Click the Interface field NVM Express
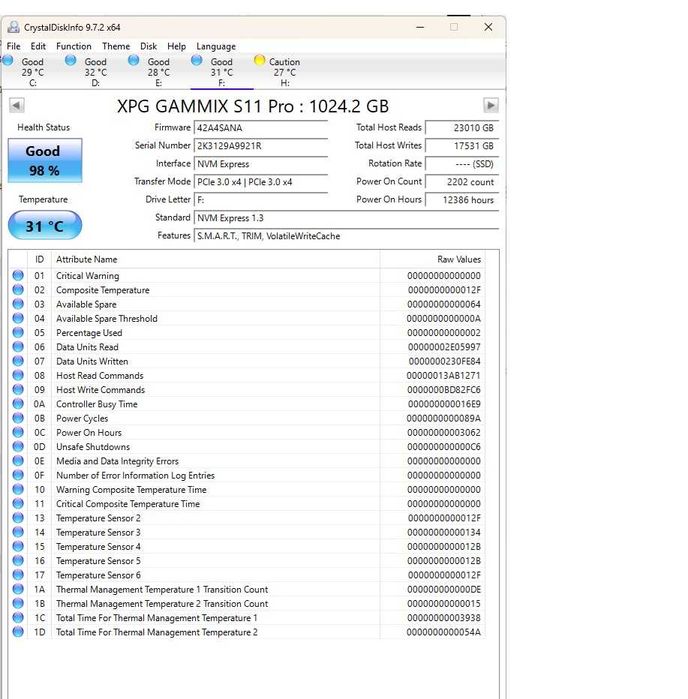The image size is (688, 699). coord(261,164)
